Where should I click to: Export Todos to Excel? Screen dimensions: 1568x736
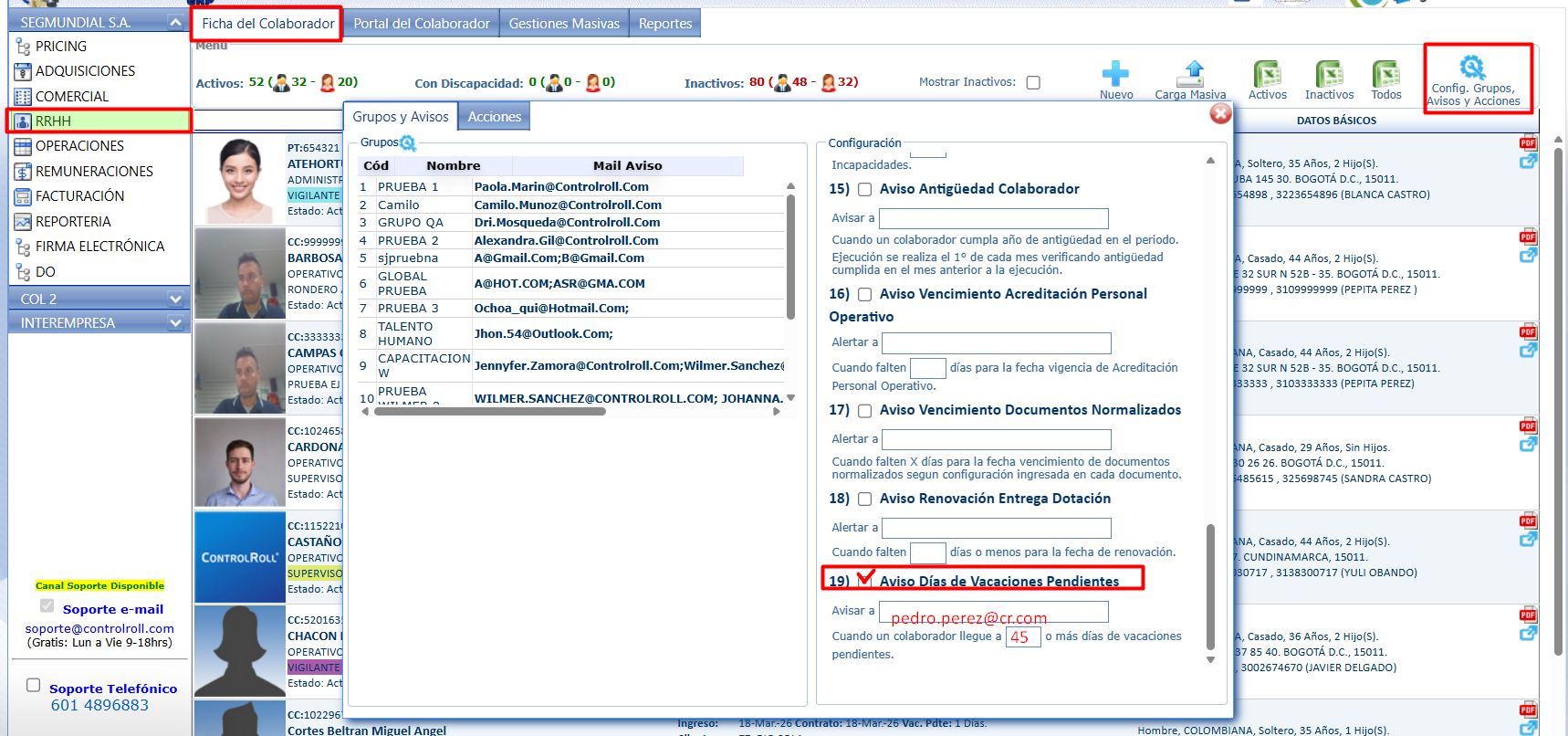(1385, 74)
